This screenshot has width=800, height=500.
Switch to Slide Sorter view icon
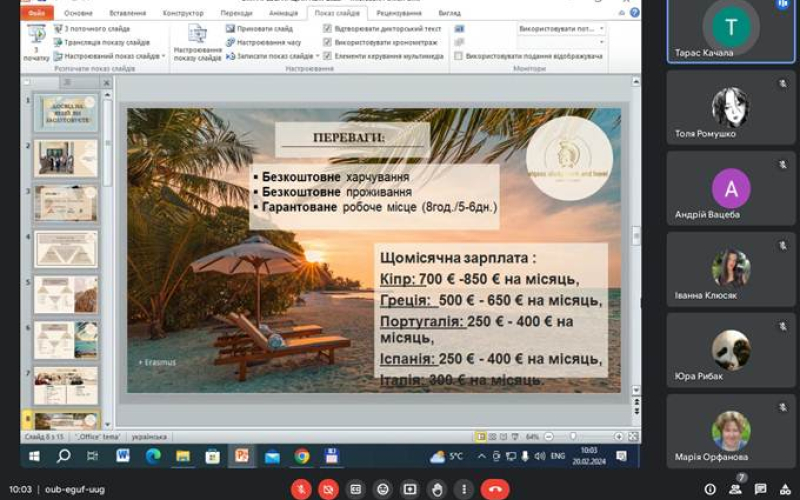(x=492, y=437)
